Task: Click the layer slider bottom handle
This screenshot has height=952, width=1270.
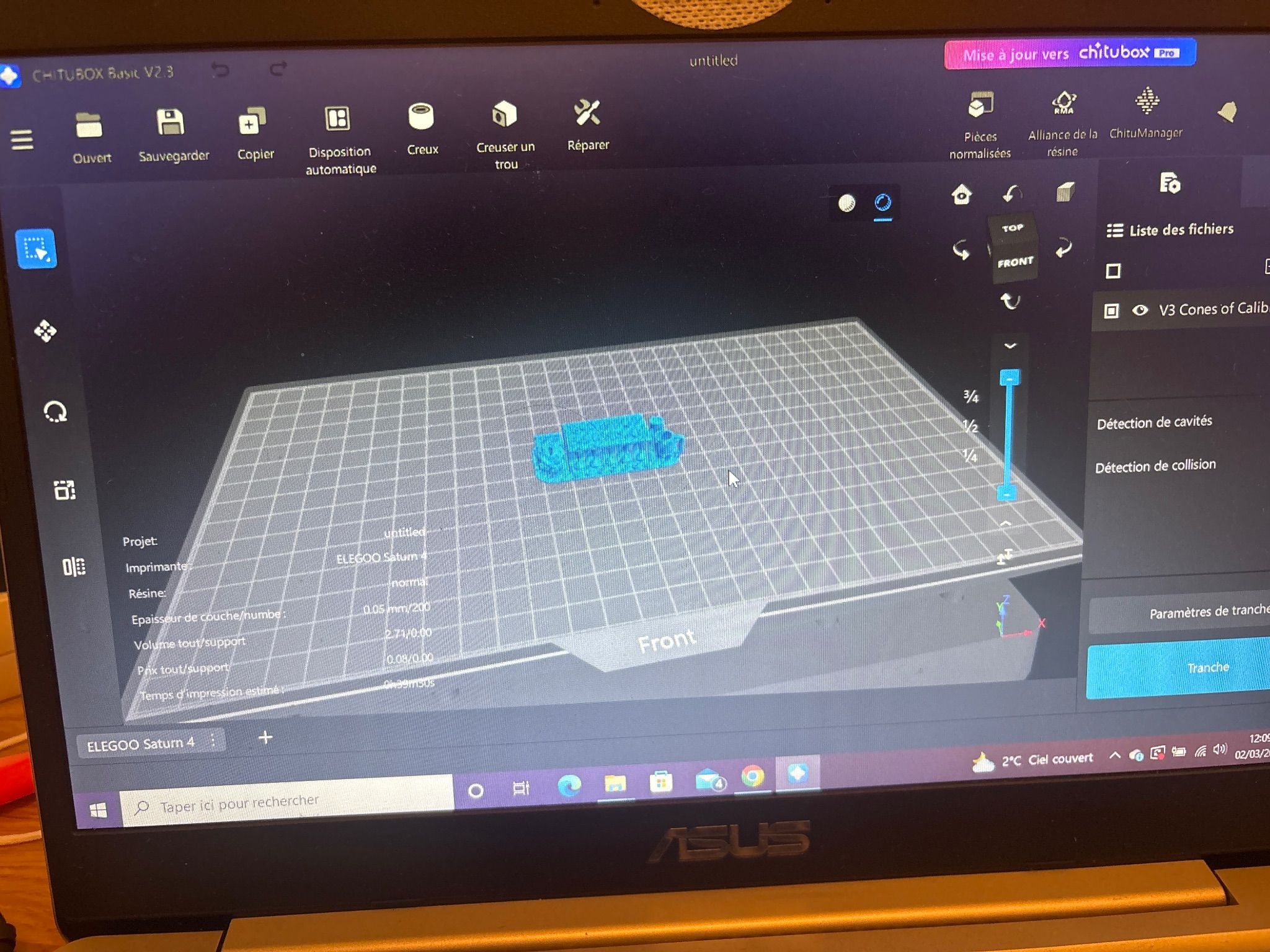Action: click(1006, 493)
